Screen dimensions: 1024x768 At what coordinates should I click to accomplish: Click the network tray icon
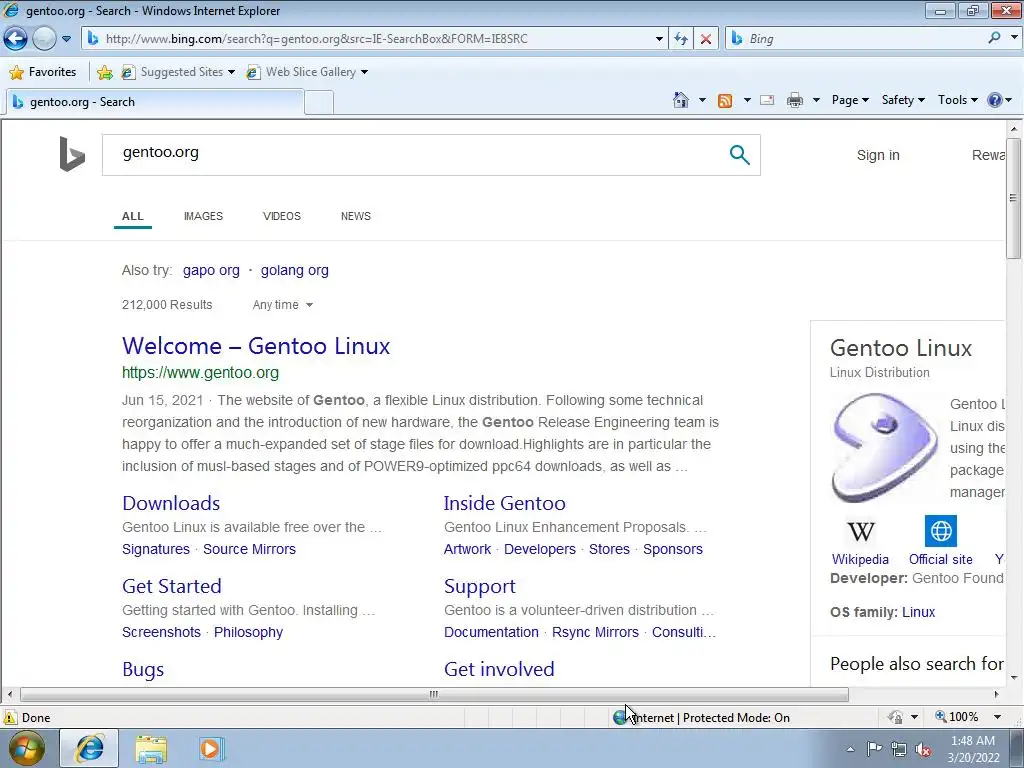pos(899,749)
